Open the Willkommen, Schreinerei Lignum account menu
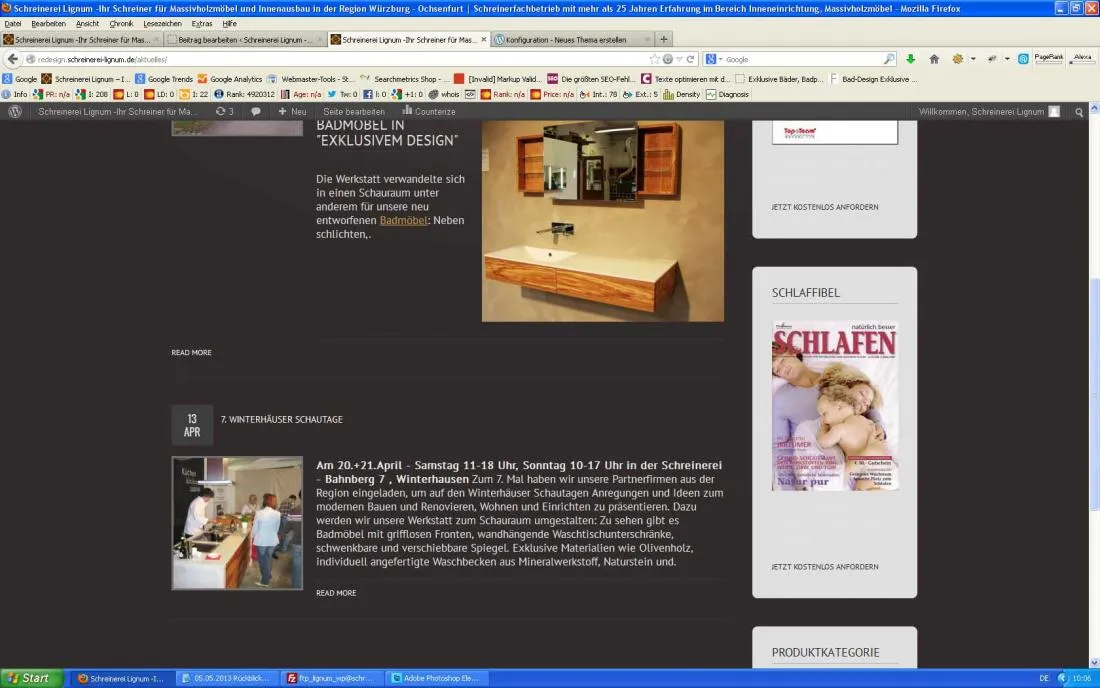 989,112
